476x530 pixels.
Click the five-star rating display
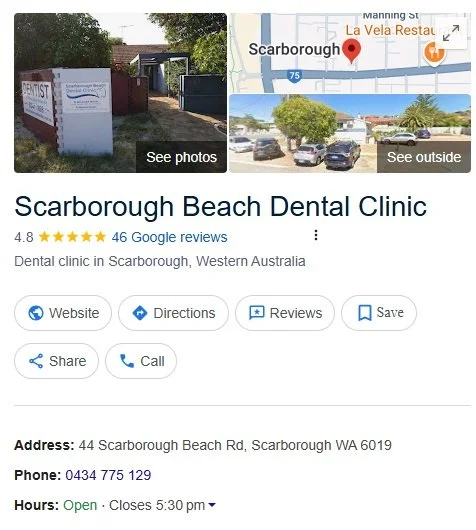[72, 237]
